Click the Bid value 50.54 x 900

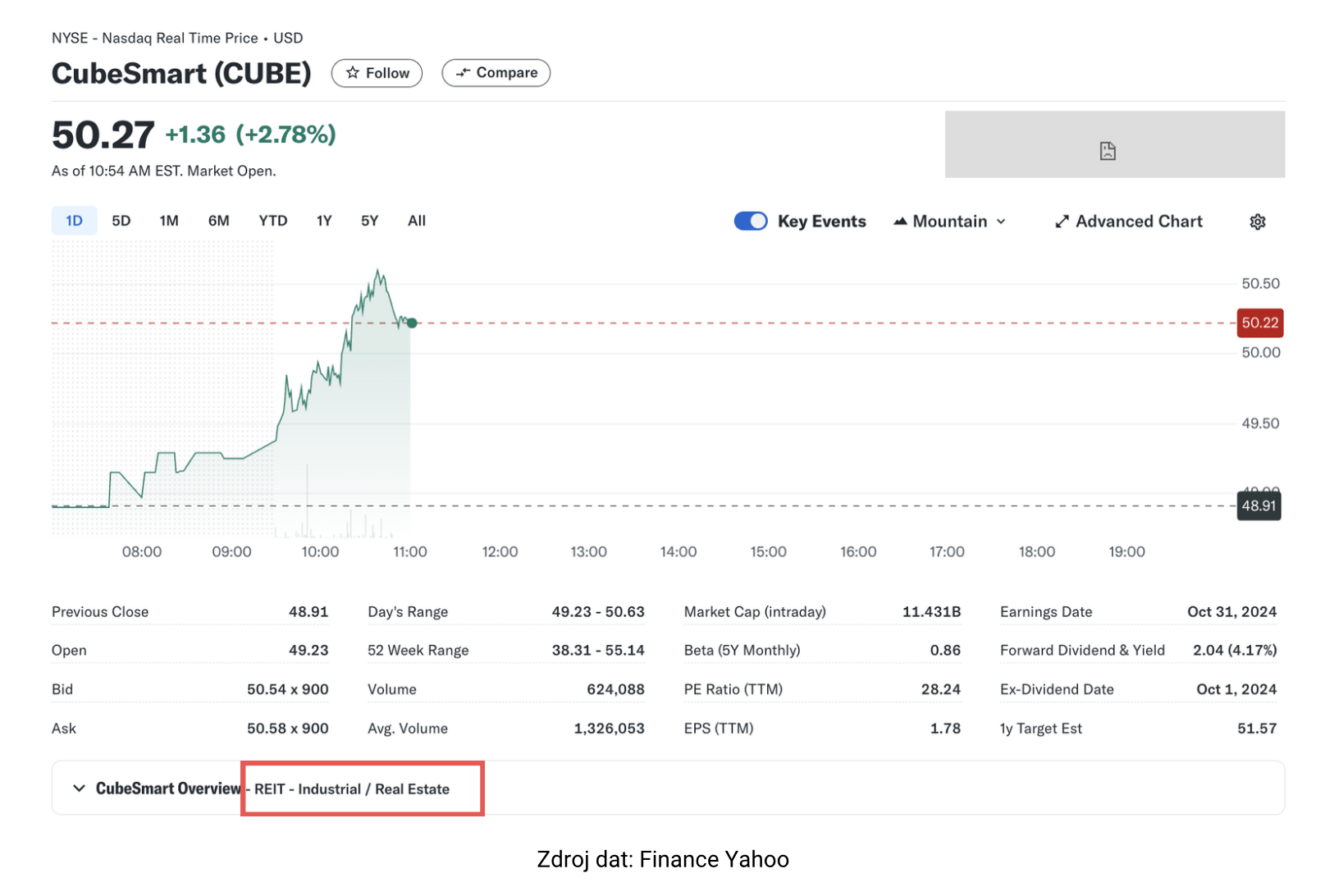click(288, 689)
